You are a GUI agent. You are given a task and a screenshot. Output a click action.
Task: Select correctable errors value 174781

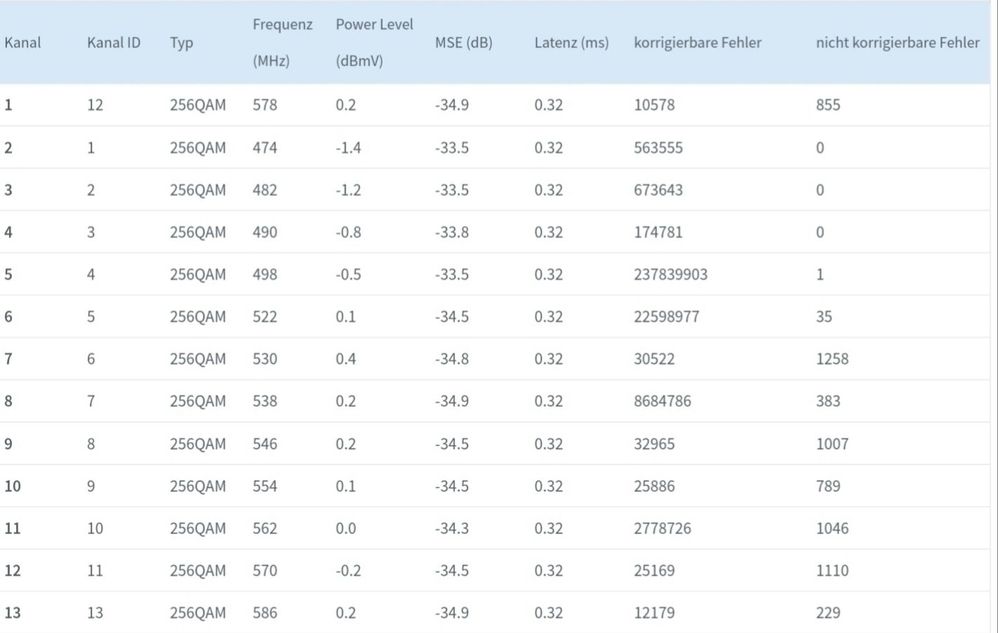pyautogui.click(x=658, y=232)
